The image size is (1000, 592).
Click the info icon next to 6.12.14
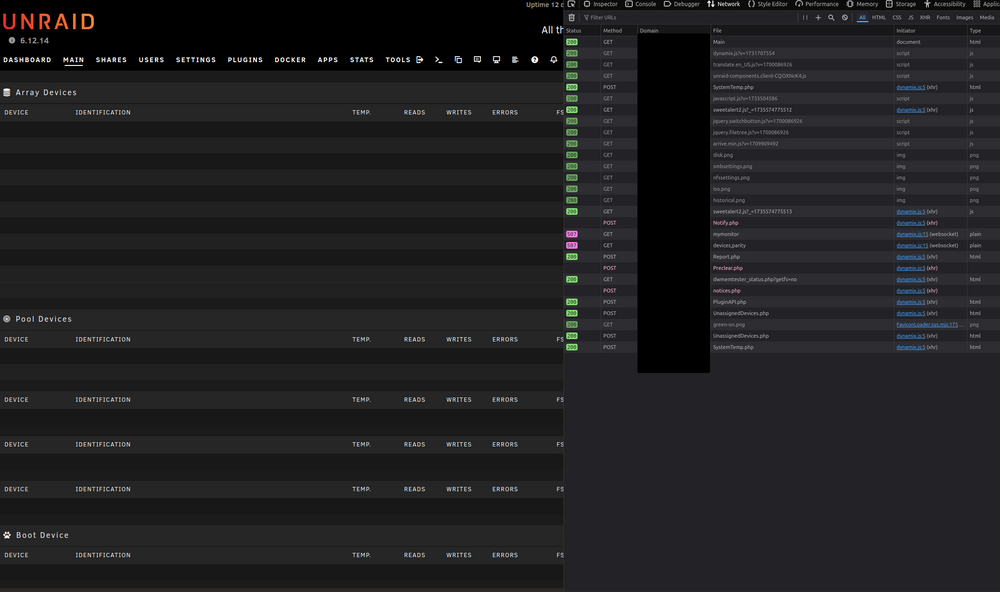pos(11,40)
